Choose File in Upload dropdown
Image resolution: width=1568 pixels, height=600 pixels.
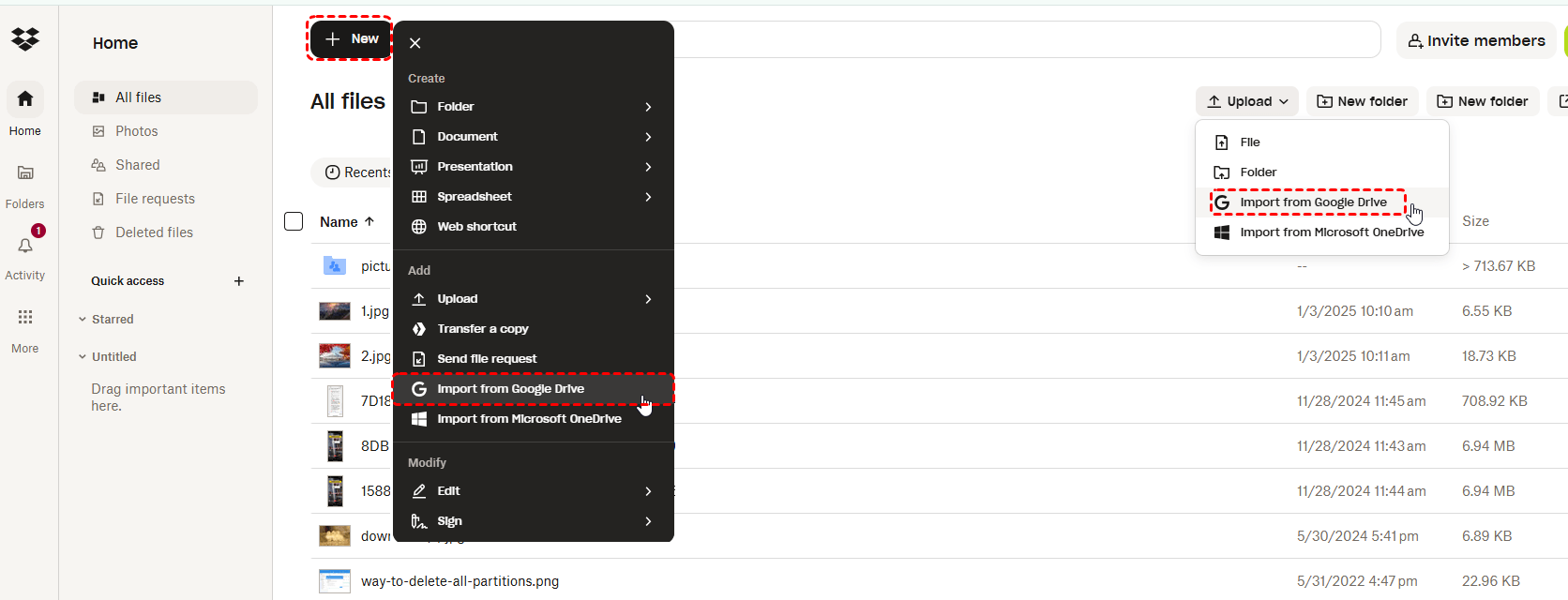click(x=1322, y=142)
